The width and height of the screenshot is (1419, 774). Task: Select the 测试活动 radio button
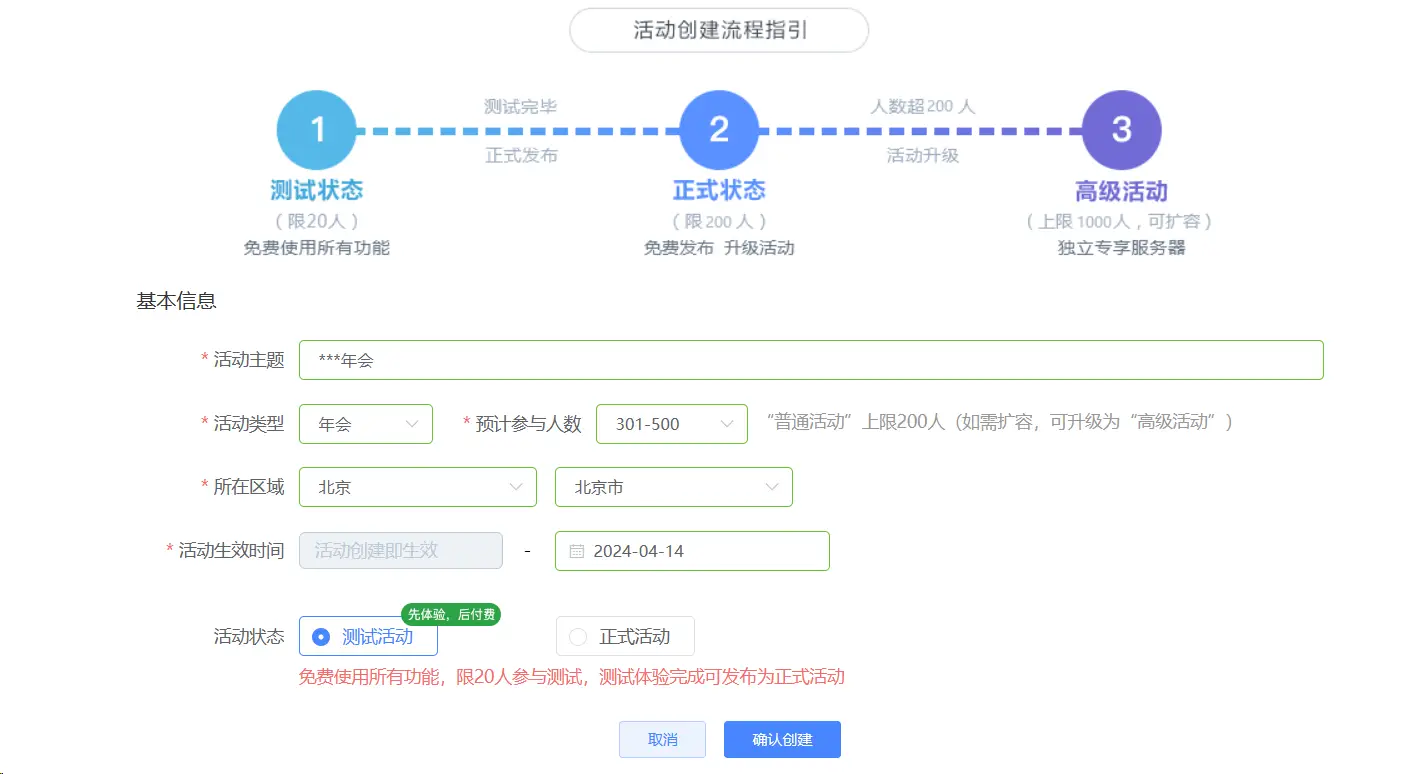pos(318,636)
